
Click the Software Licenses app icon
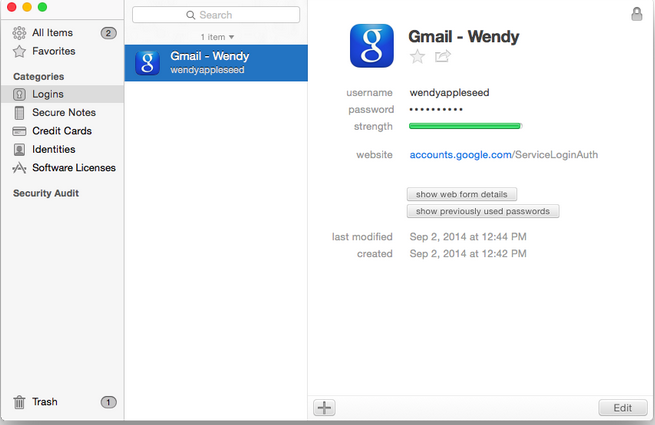(x=19, y=168)
